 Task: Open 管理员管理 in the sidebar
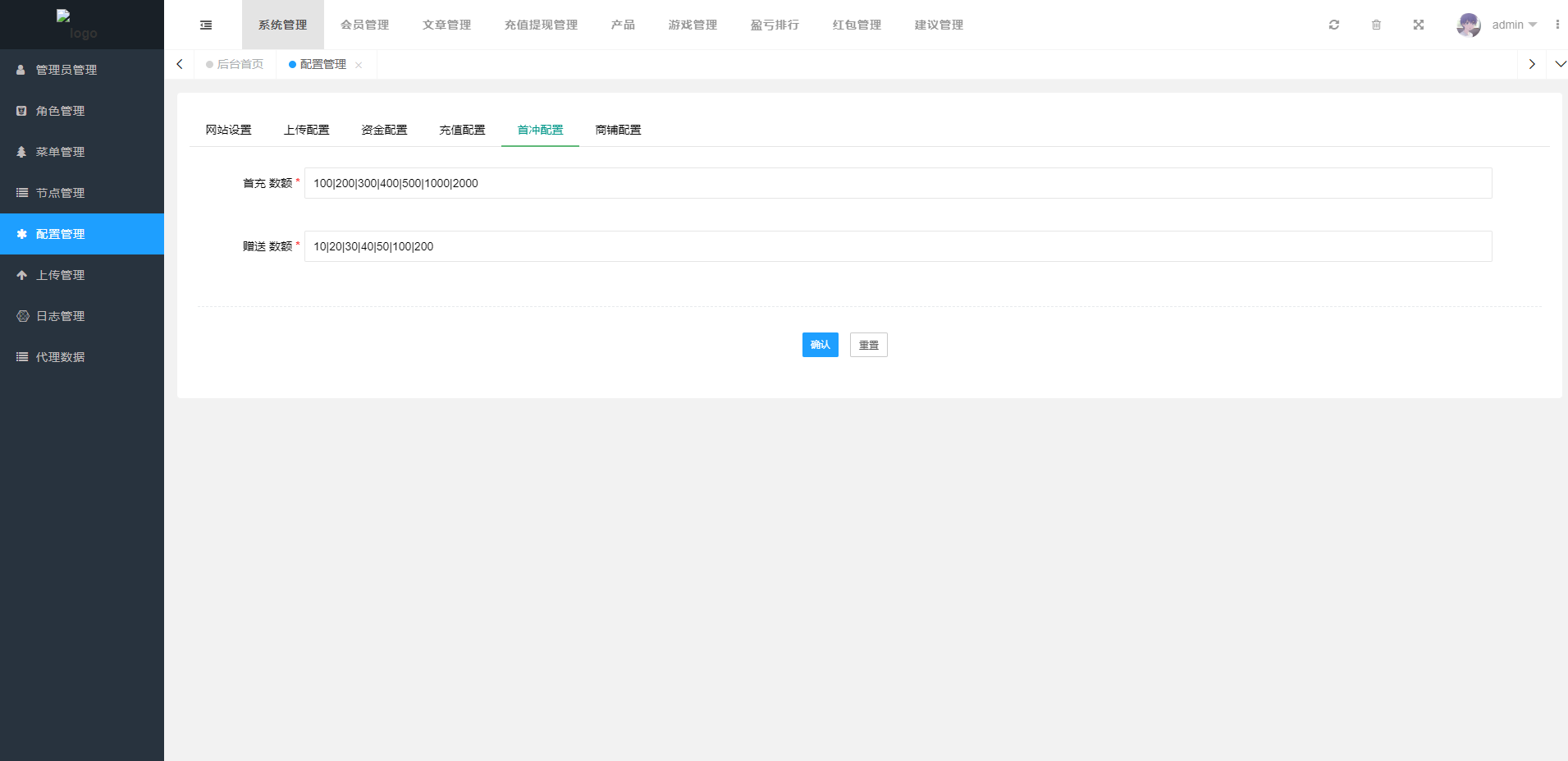coord(66,70)
